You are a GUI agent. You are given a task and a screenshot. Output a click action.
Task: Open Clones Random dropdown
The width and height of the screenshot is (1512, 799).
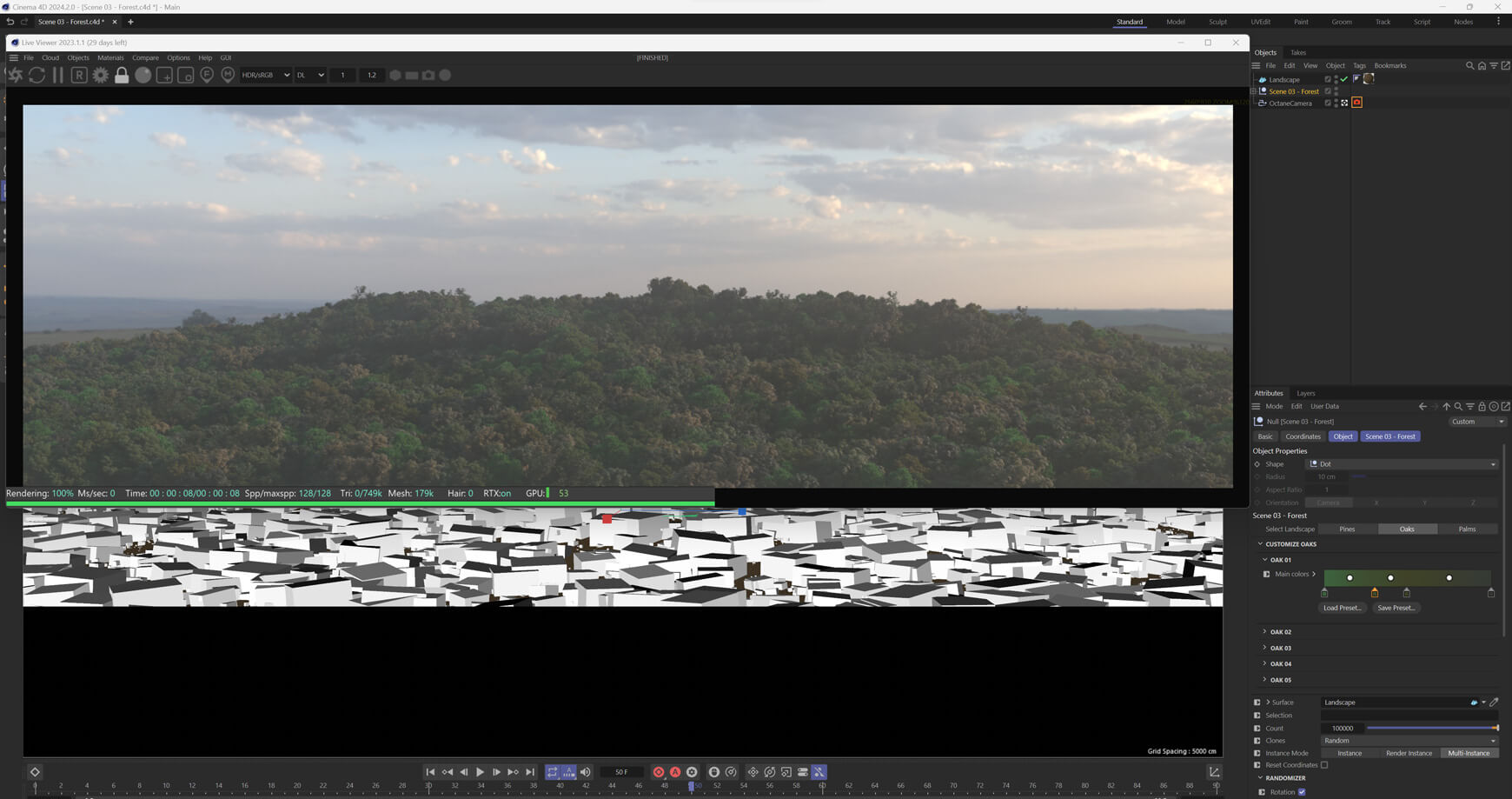[x=1409, y=741]
